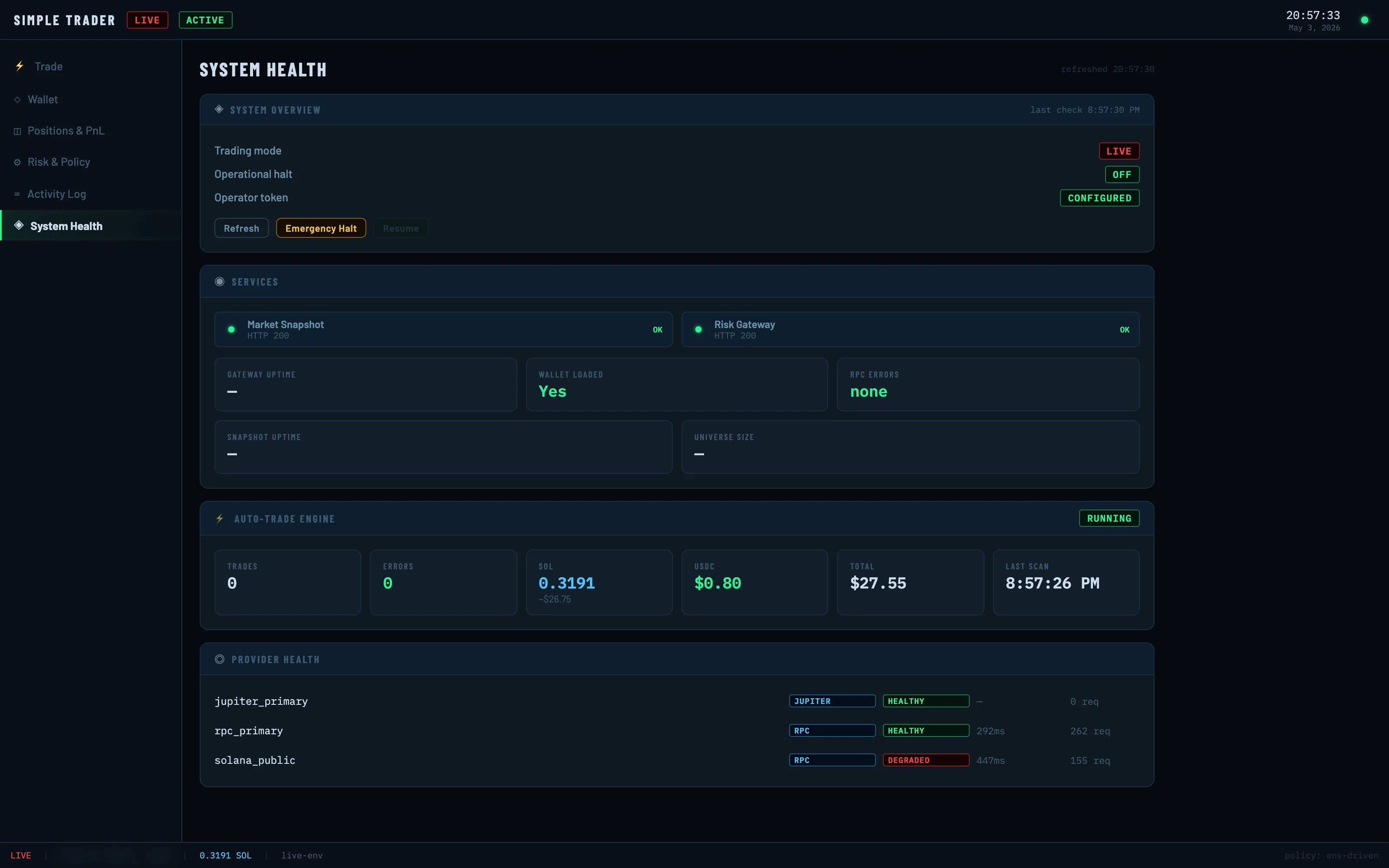The height and width of the screenshot is (868, 1389).
Task: Click the Activity Log list icon
Action: tap(17, 194)
